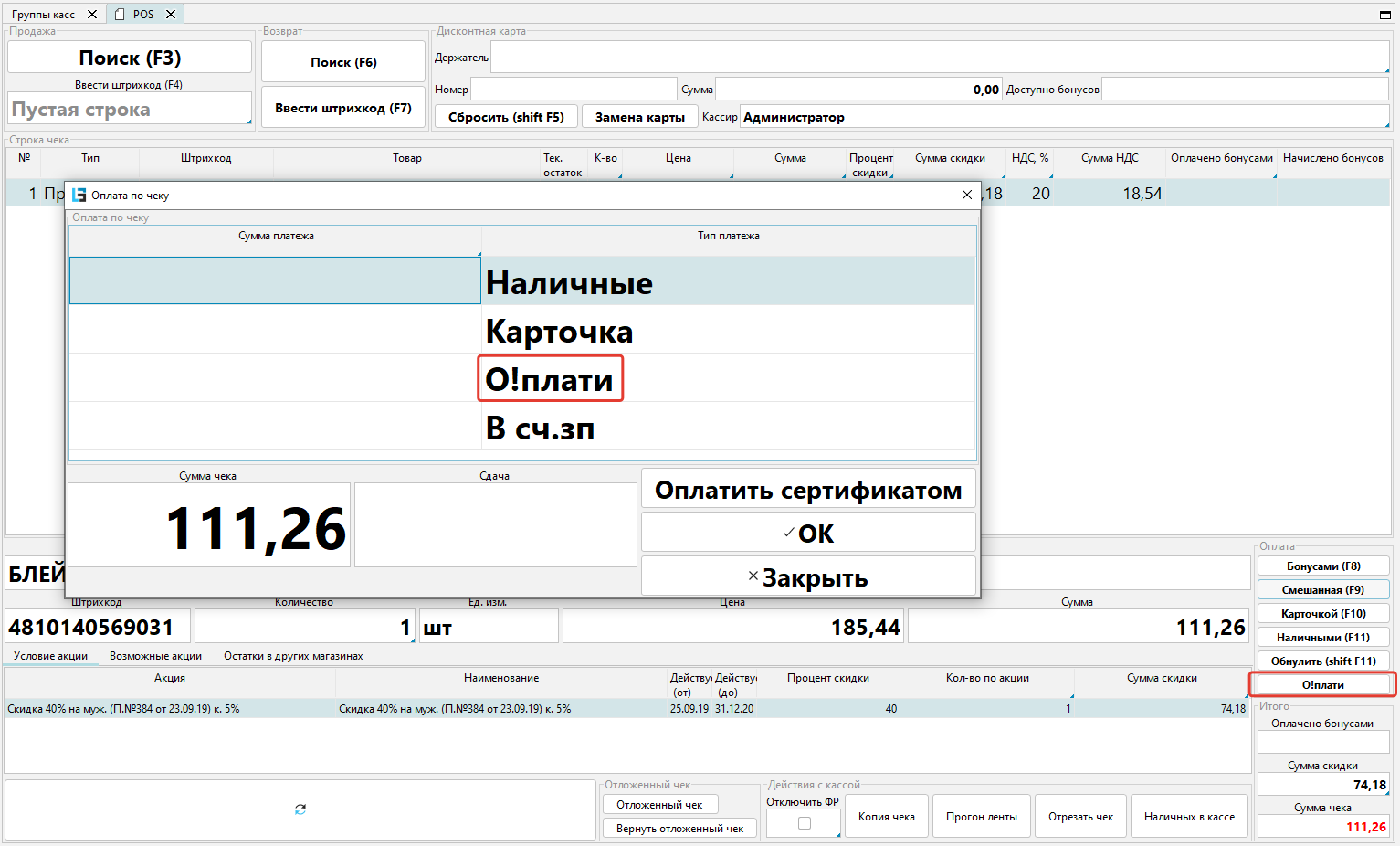Image resolution: width=1400 pixels, height=846 pixels.
Task: Click the refresh icon in the bottom-left panel
Action: [x=300, y=809]
